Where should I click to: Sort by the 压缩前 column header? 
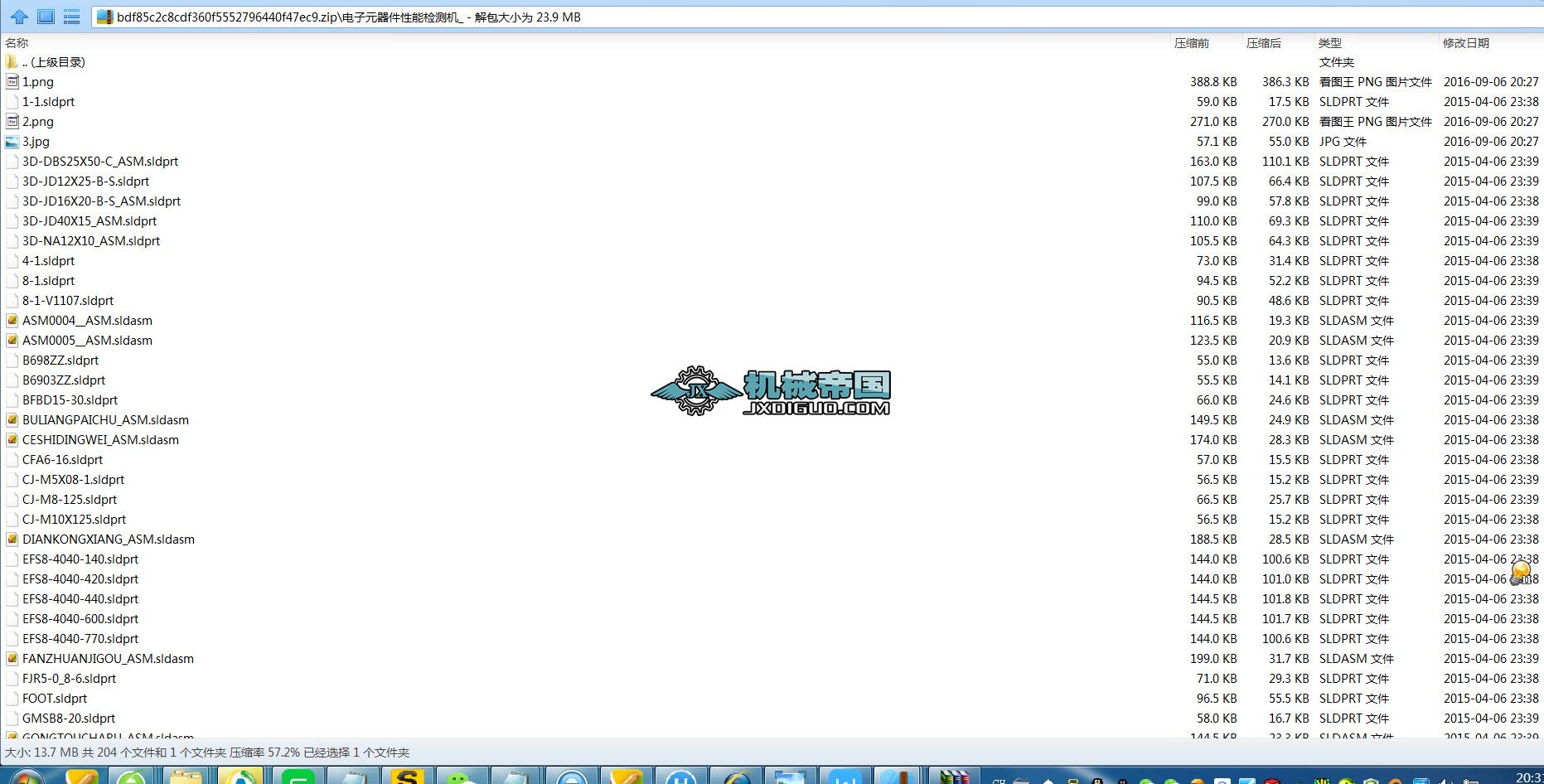click(1192, 43)
